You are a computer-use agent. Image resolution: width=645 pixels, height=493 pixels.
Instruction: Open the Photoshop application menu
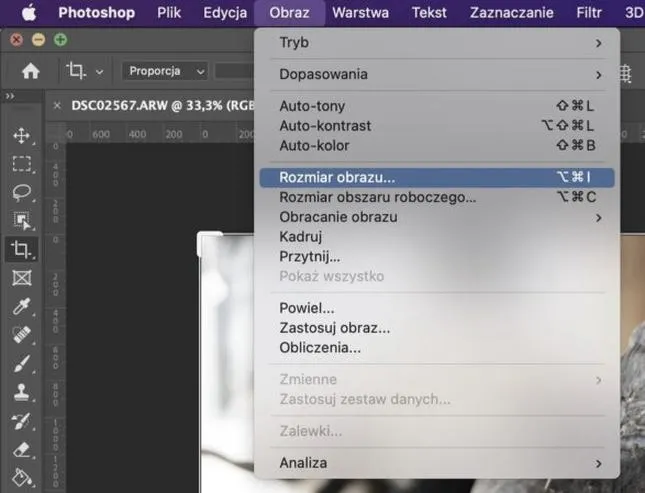97,13
